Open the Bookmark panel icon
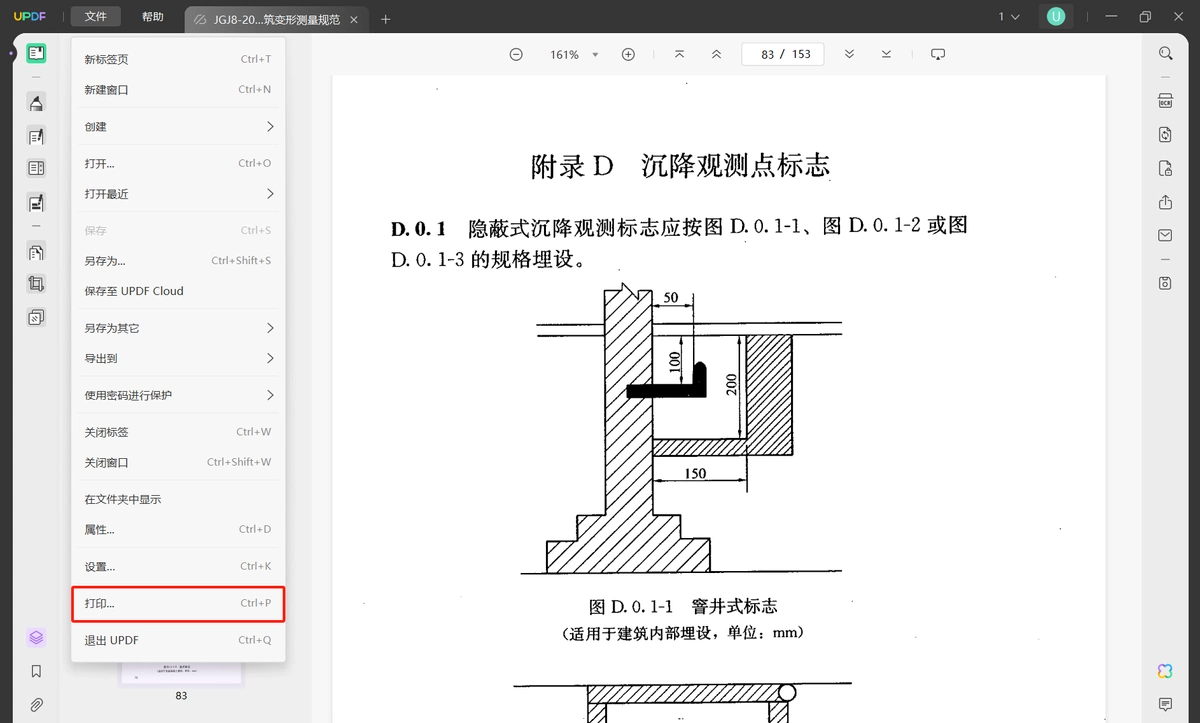Viewport: 1200px width, 723px height. (x=36, y=671)
